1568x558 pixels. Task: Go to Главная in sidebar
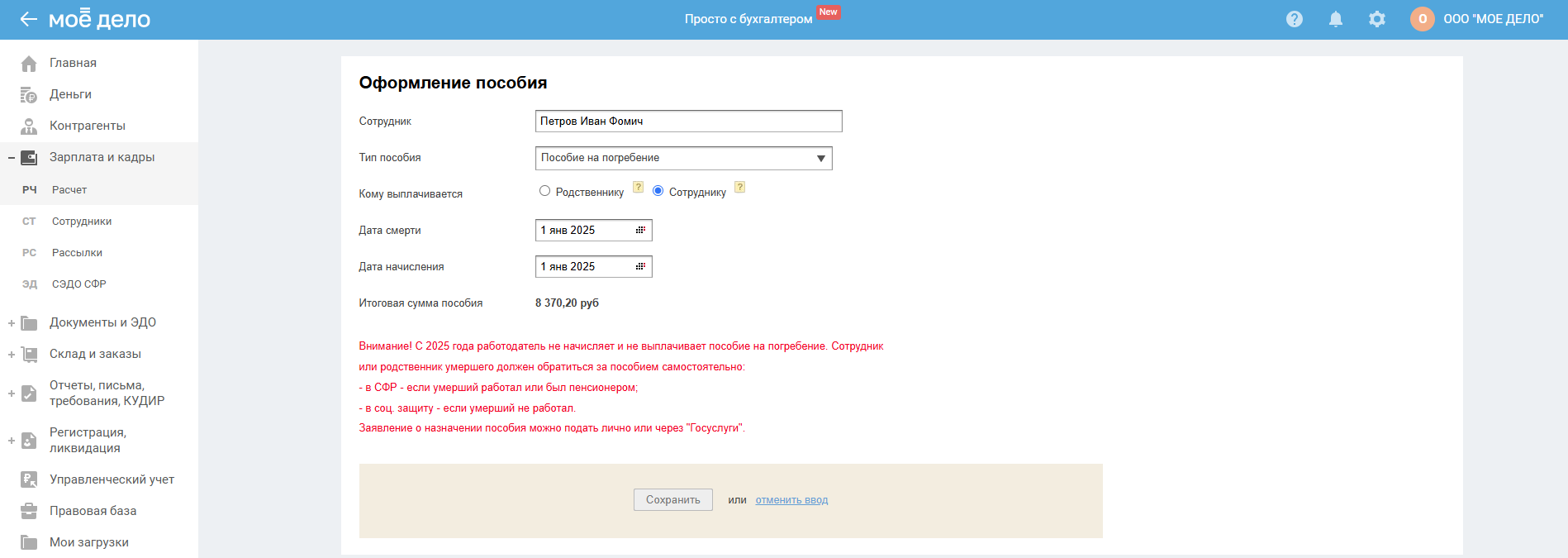73,63
